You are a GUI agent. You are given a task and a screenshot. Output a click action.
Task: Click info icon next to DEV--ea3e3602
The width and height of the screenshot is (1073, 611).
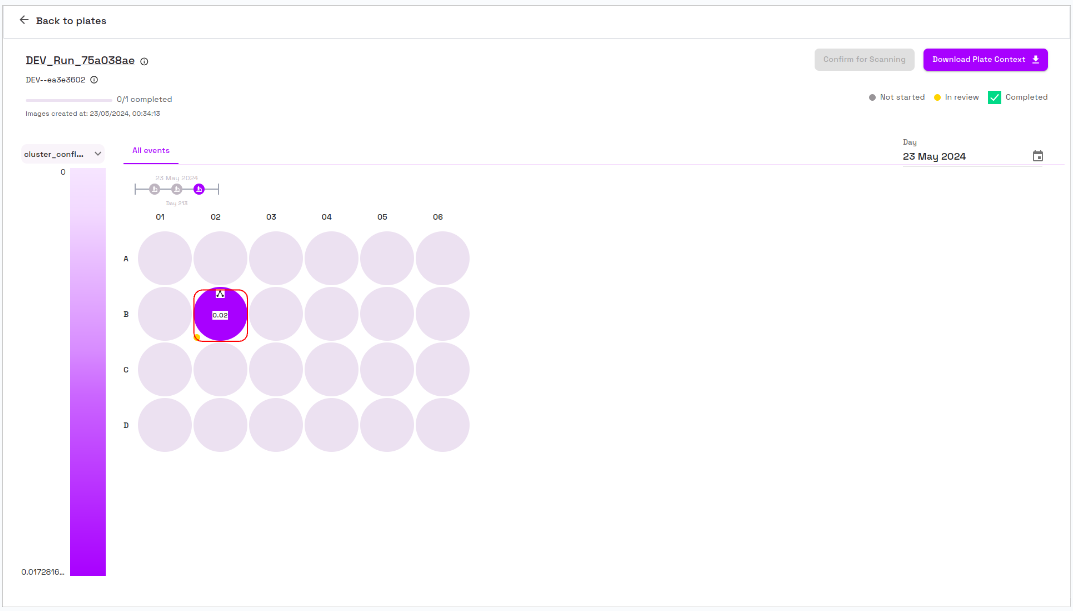click(94, 80)
